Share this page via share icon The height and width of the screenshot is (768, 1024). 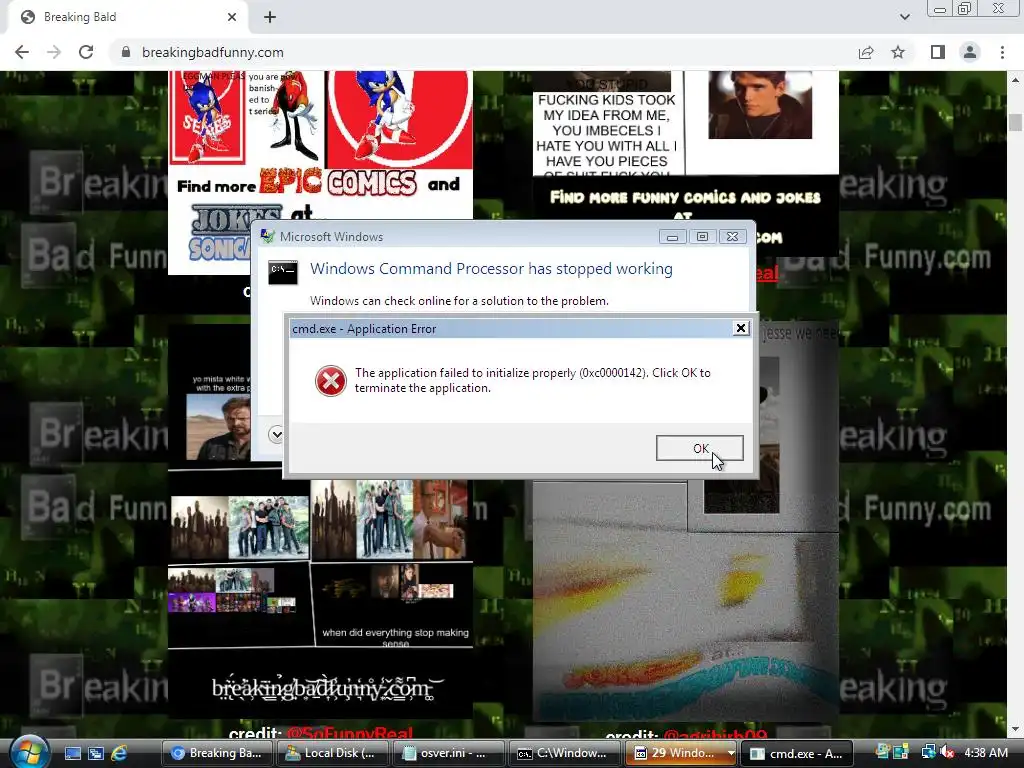point(866,52)
